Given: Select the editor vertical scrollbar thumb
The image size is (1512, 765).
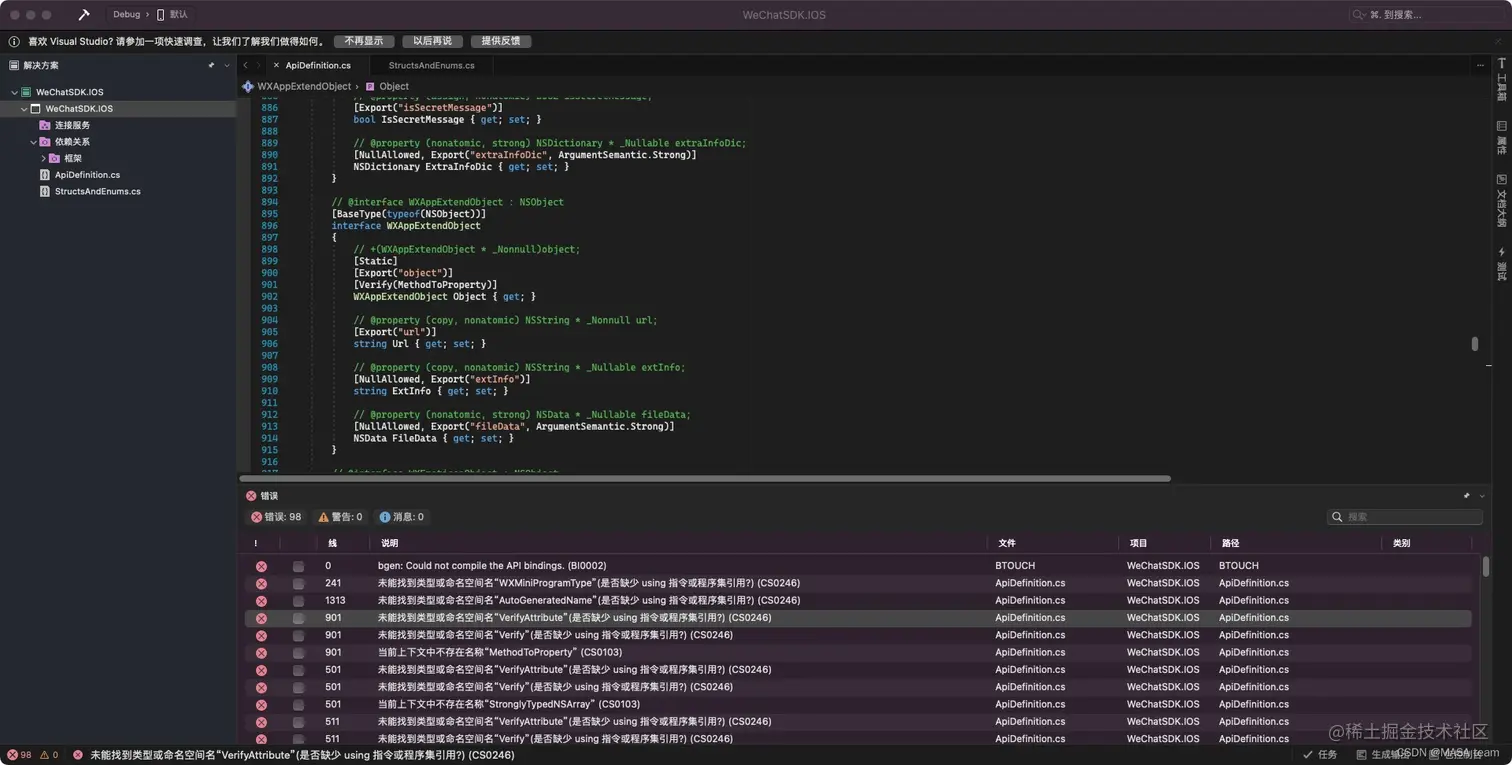Looking at the screenshot, I should pyautogui.click(x=1474, y=344).
